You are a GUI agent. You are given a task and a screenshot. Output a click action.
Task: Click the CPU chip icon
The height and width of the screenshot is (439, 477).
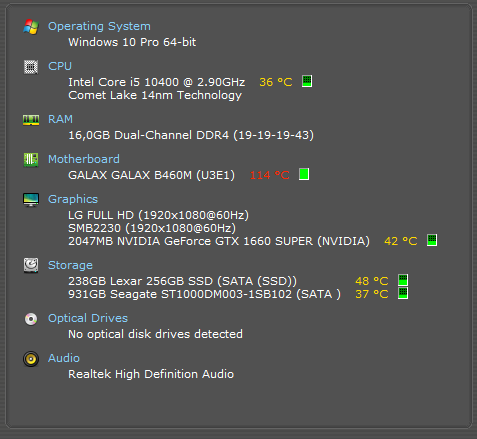31,67
